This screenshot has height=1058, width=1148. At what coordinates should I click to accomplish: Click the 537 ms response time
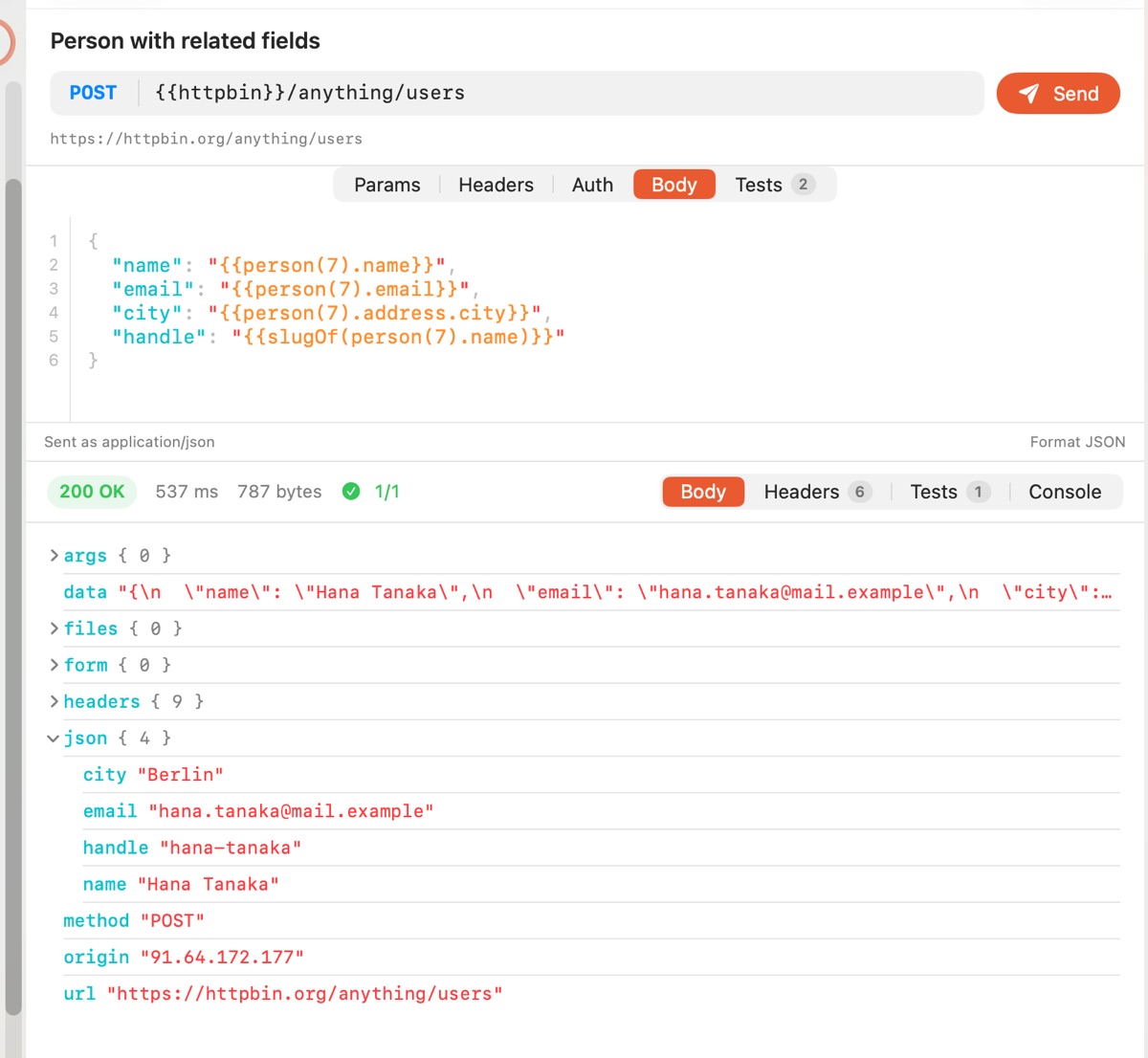coord(187,492)
